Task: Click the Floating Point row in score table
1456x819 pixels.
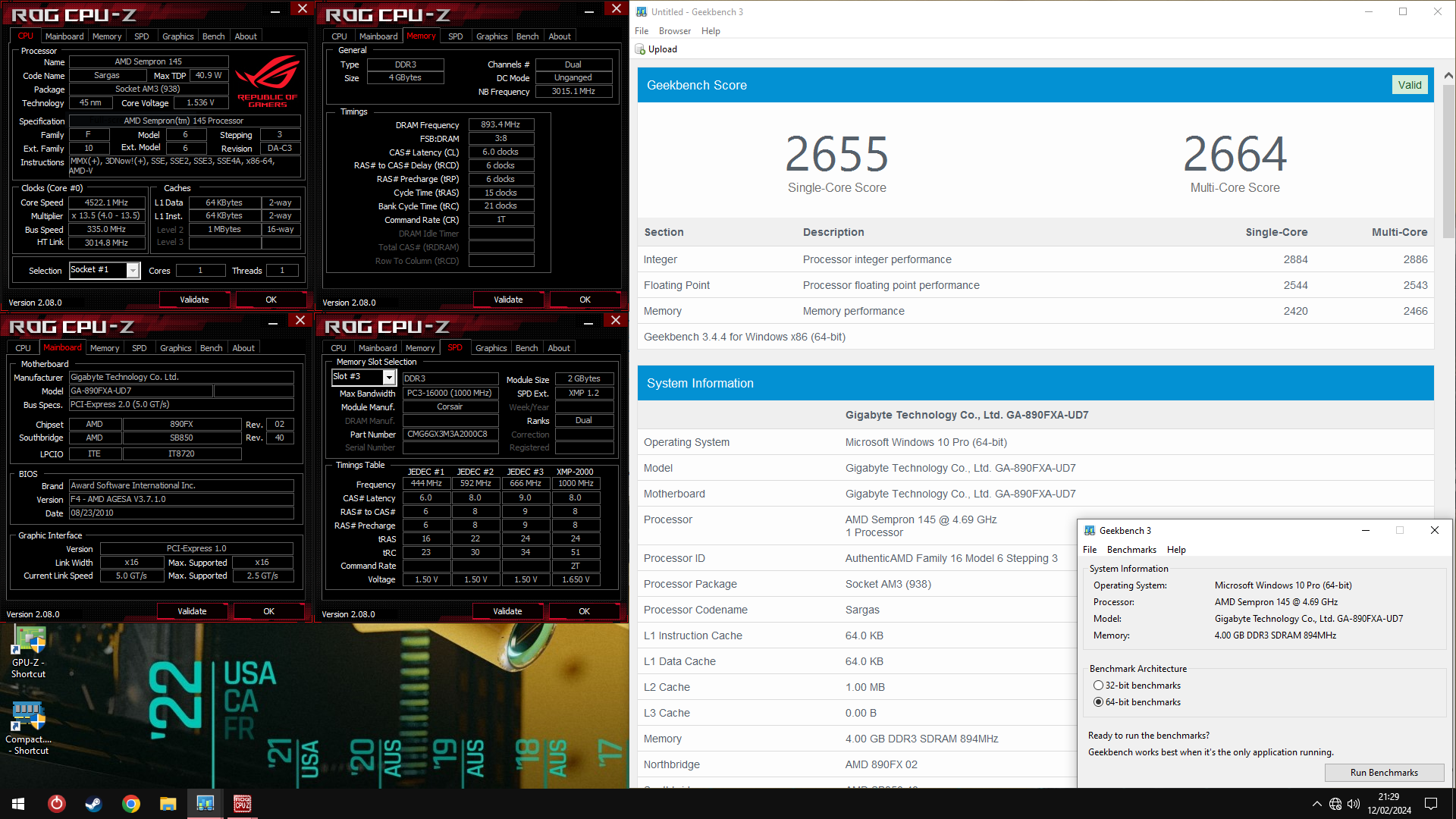Action: pos(1035,285)
